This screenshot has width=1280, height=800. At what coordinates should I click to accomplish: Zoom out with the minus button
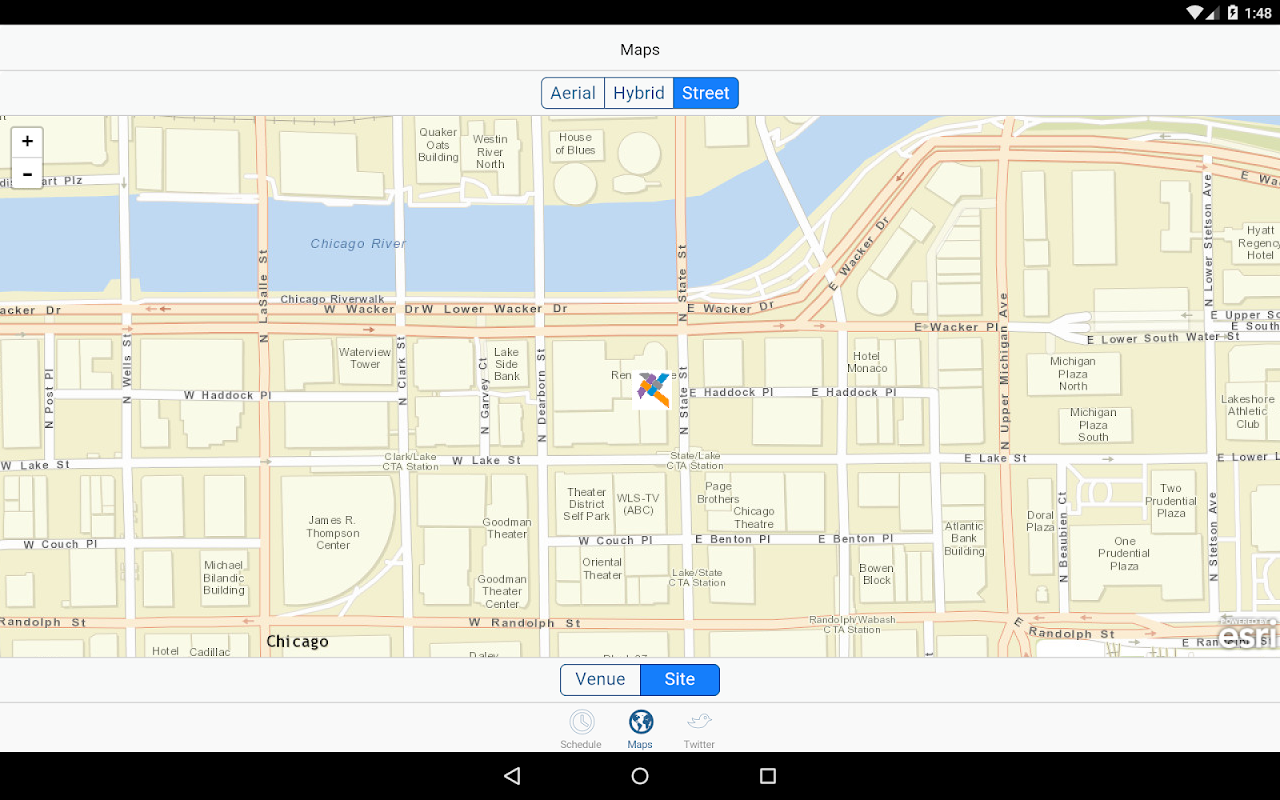pos(27,174)
